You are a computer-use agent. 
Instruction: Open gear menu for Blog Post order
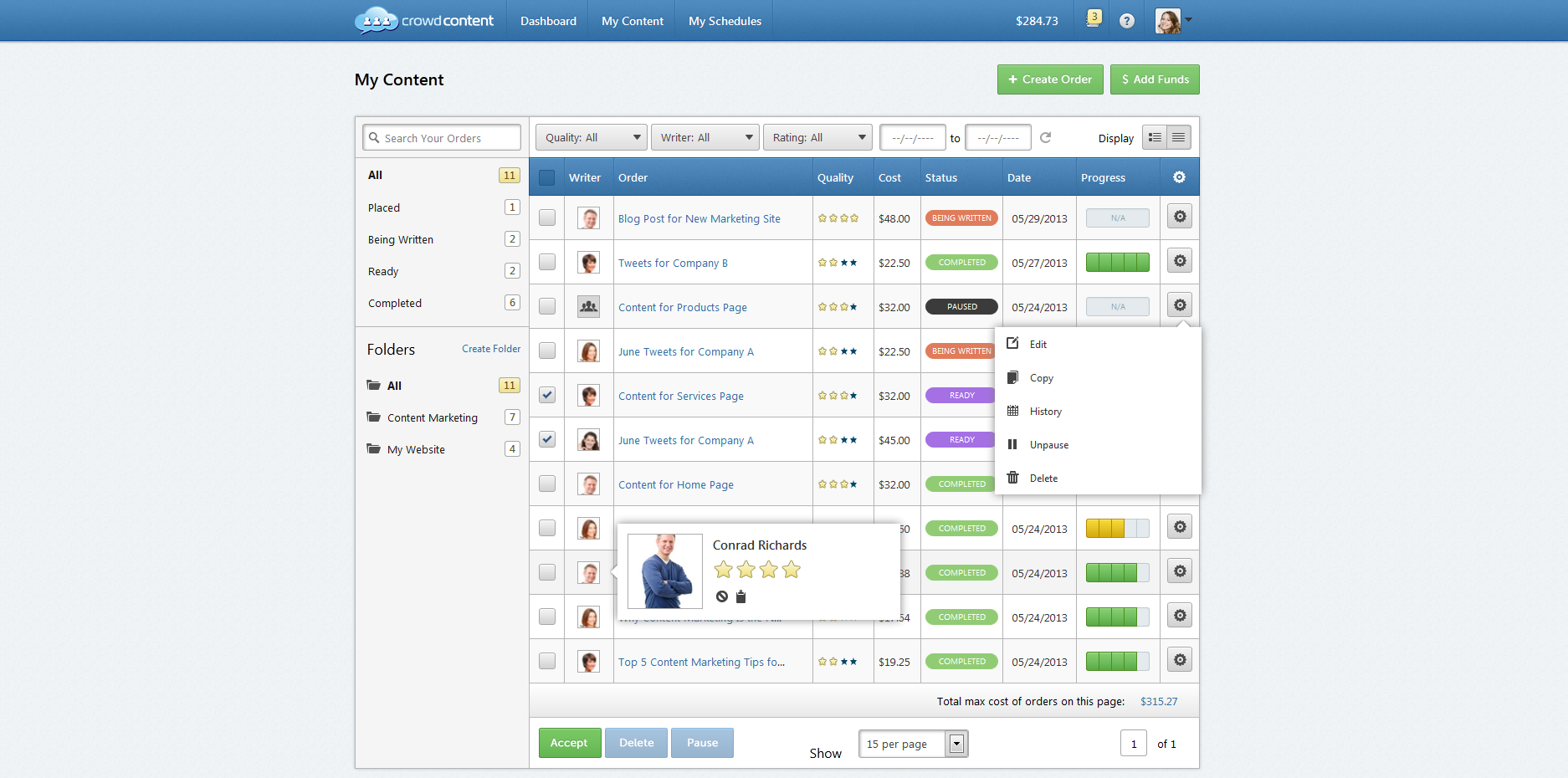click(x=1180, y=217)
